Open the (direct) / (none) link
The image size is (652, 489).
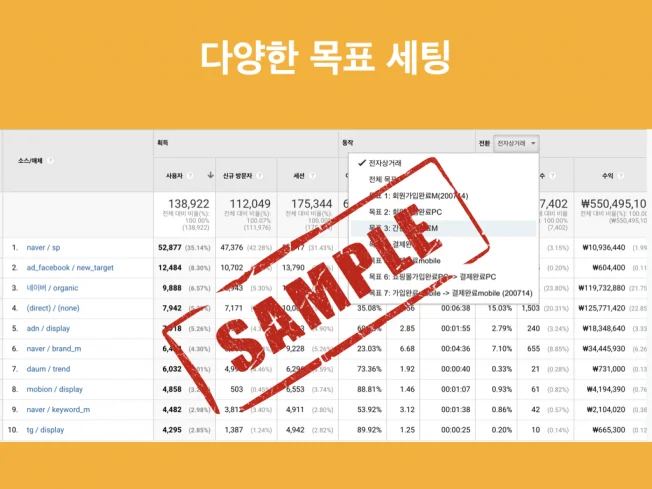pos(53,308)
